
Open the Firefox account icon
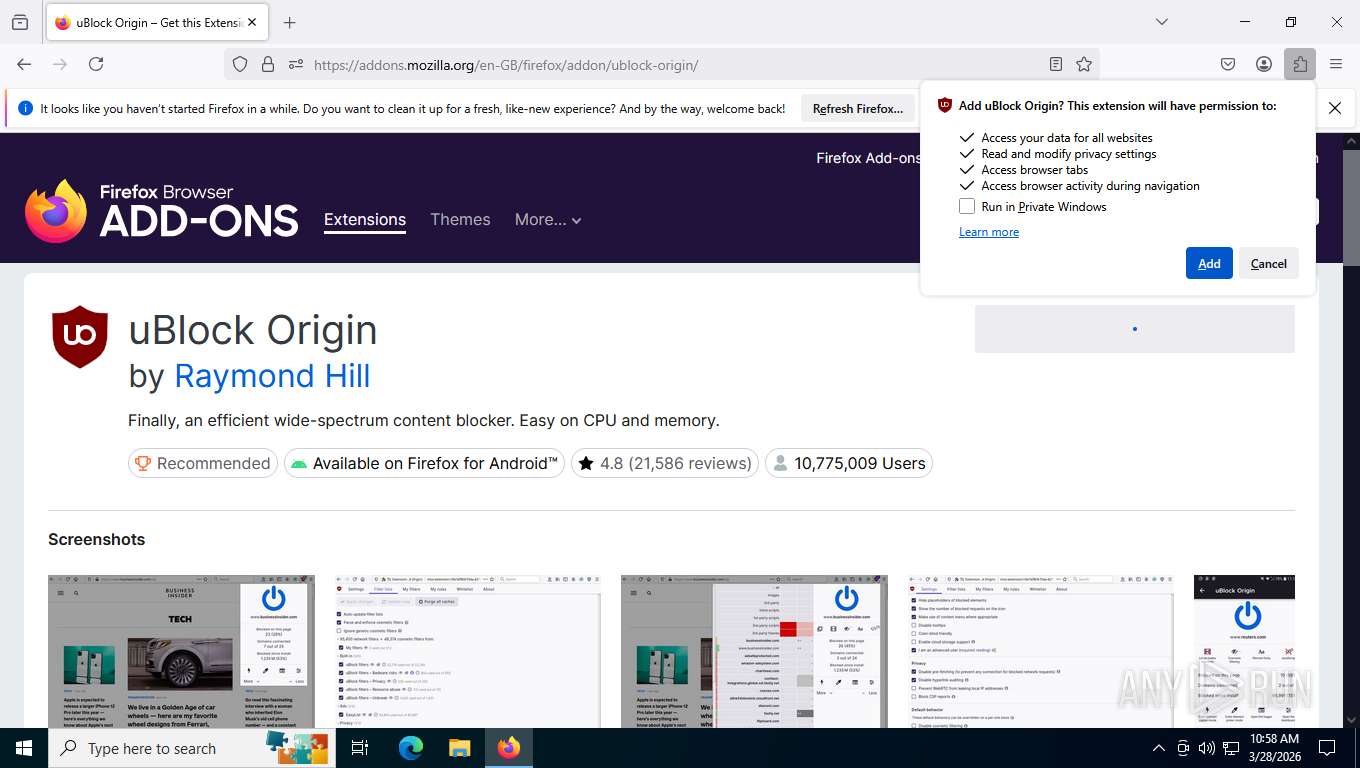1264,64
